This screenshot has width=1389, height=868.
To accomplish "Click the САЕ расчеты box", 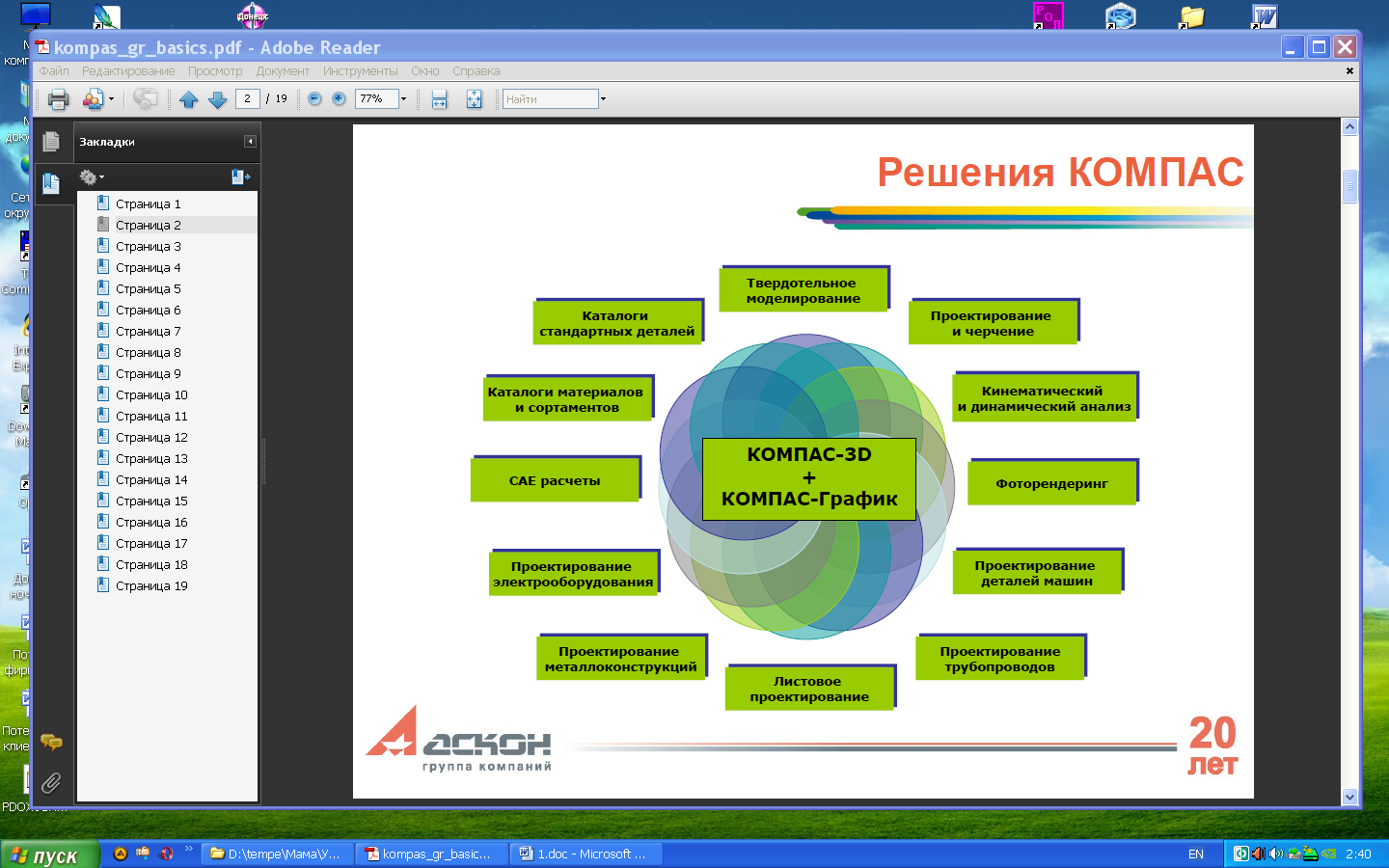I will (555, 480).
